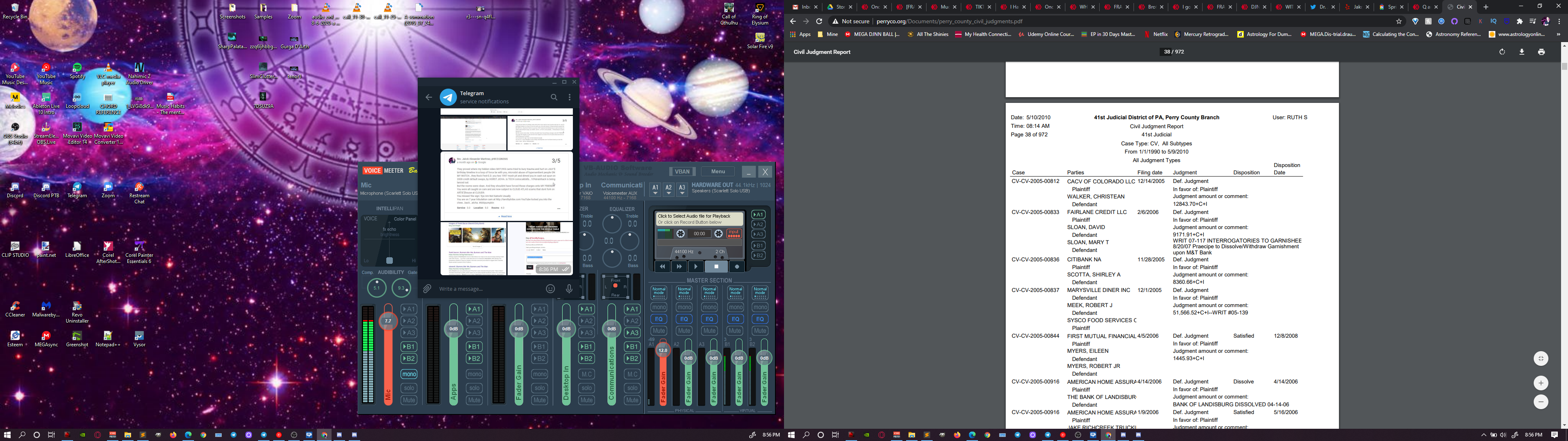1568x441 pixels.
Task: Expand Chrome bookmarks overflow chevron
Action: 1558,35
